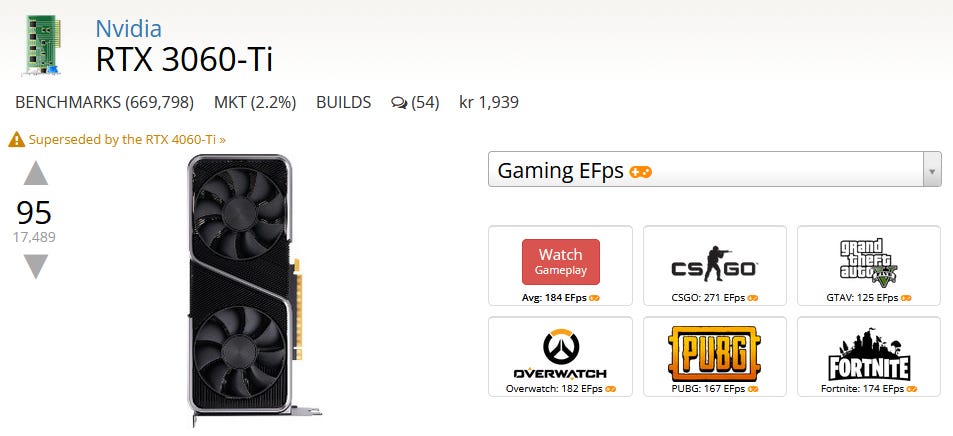Click the Grand Theft Auto V logo
This screenshot has height=436, width=953.
[868, 262]
